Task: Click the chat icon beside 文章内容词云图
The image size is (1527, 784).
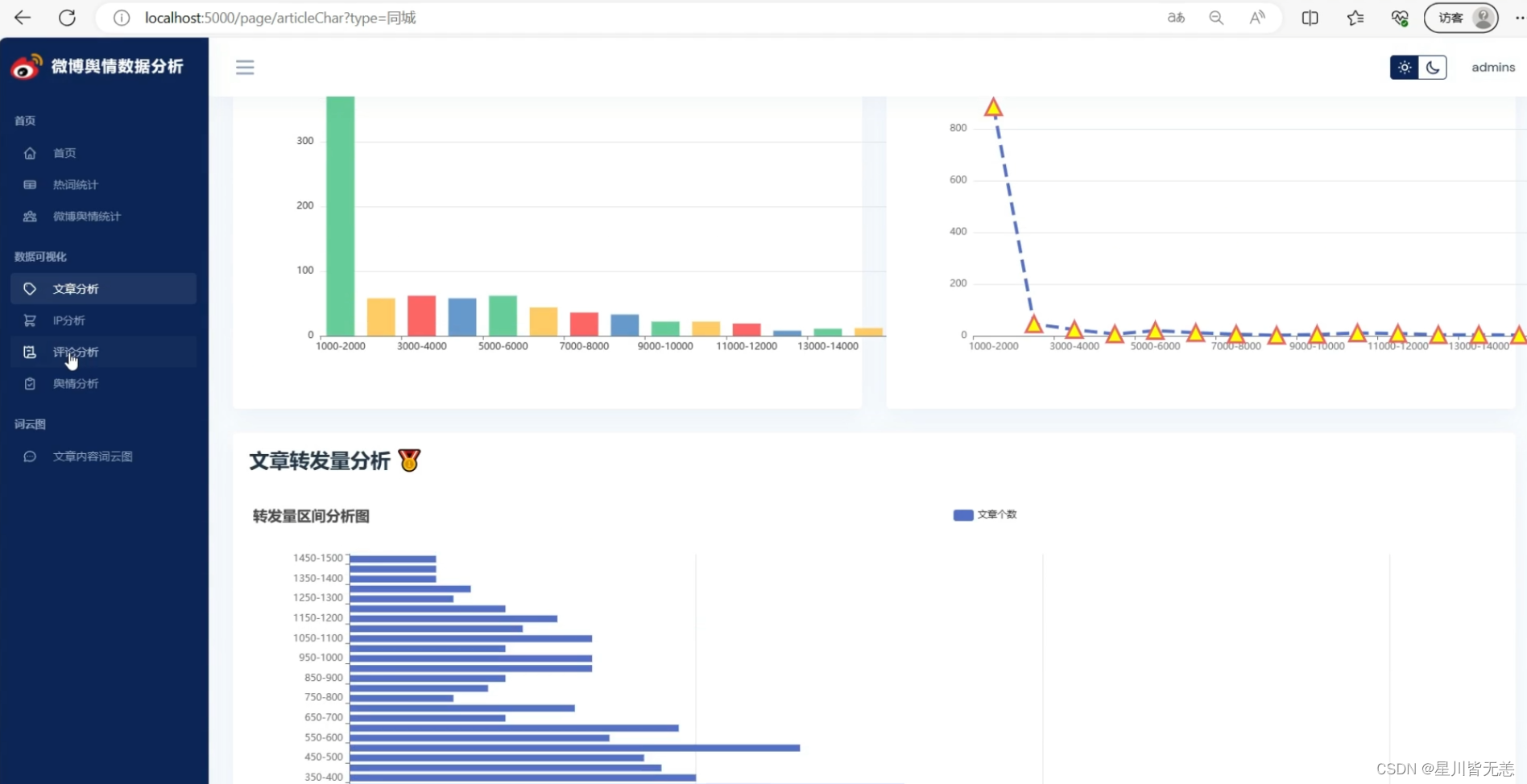Action: 30,456
